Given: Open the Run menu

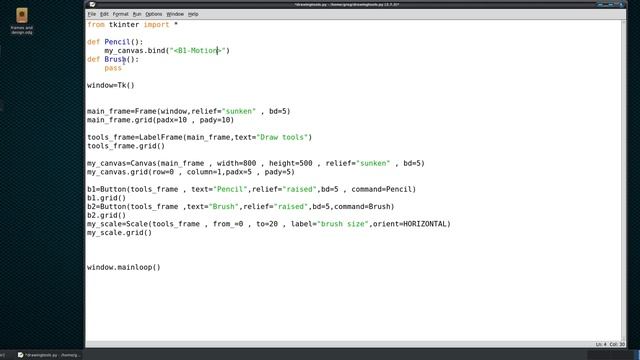Looking at the screenshot, I should point(137,14).
